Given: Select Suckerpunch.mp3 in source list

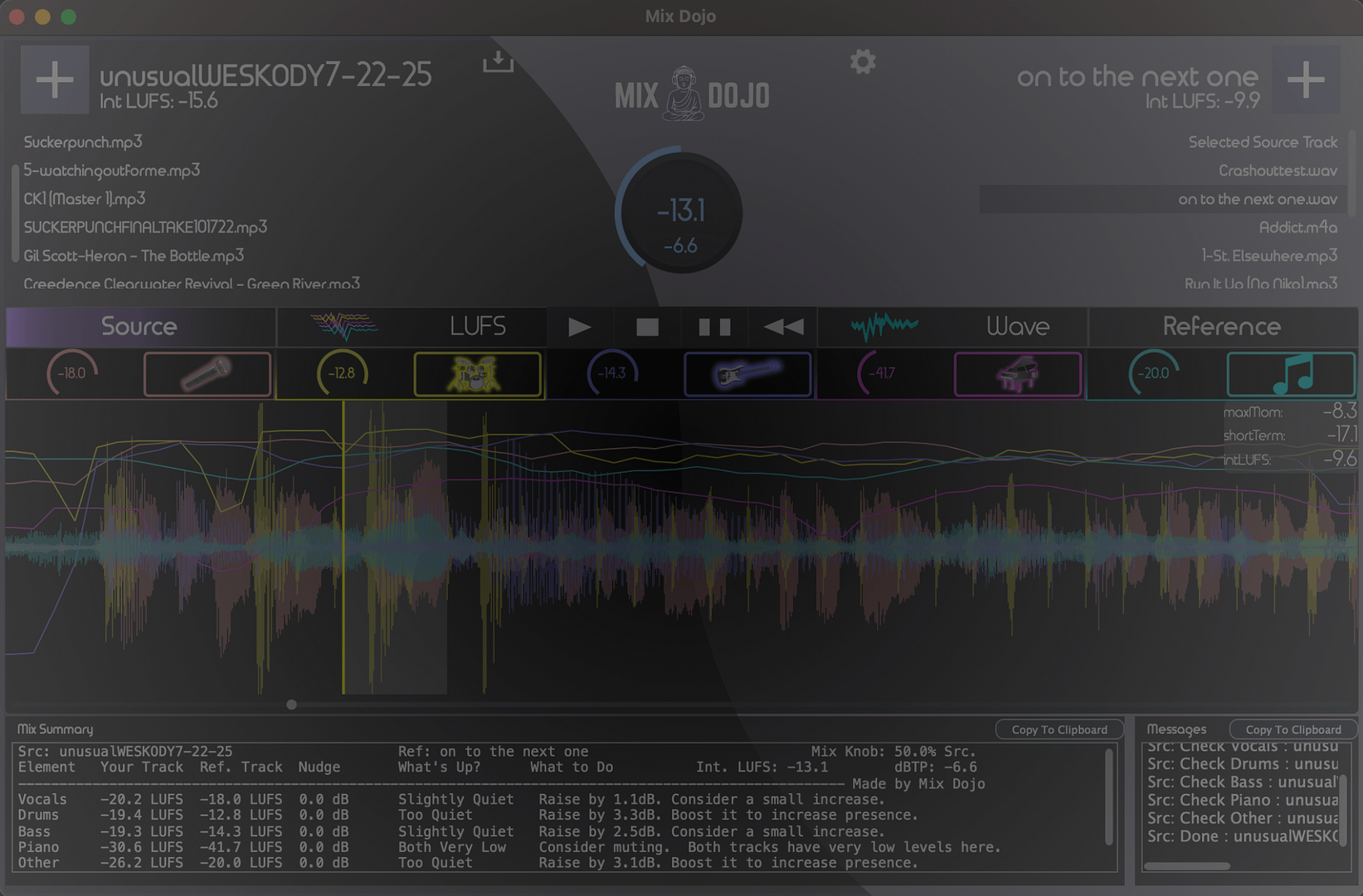Looking at the screenshot, I should 83,142.
